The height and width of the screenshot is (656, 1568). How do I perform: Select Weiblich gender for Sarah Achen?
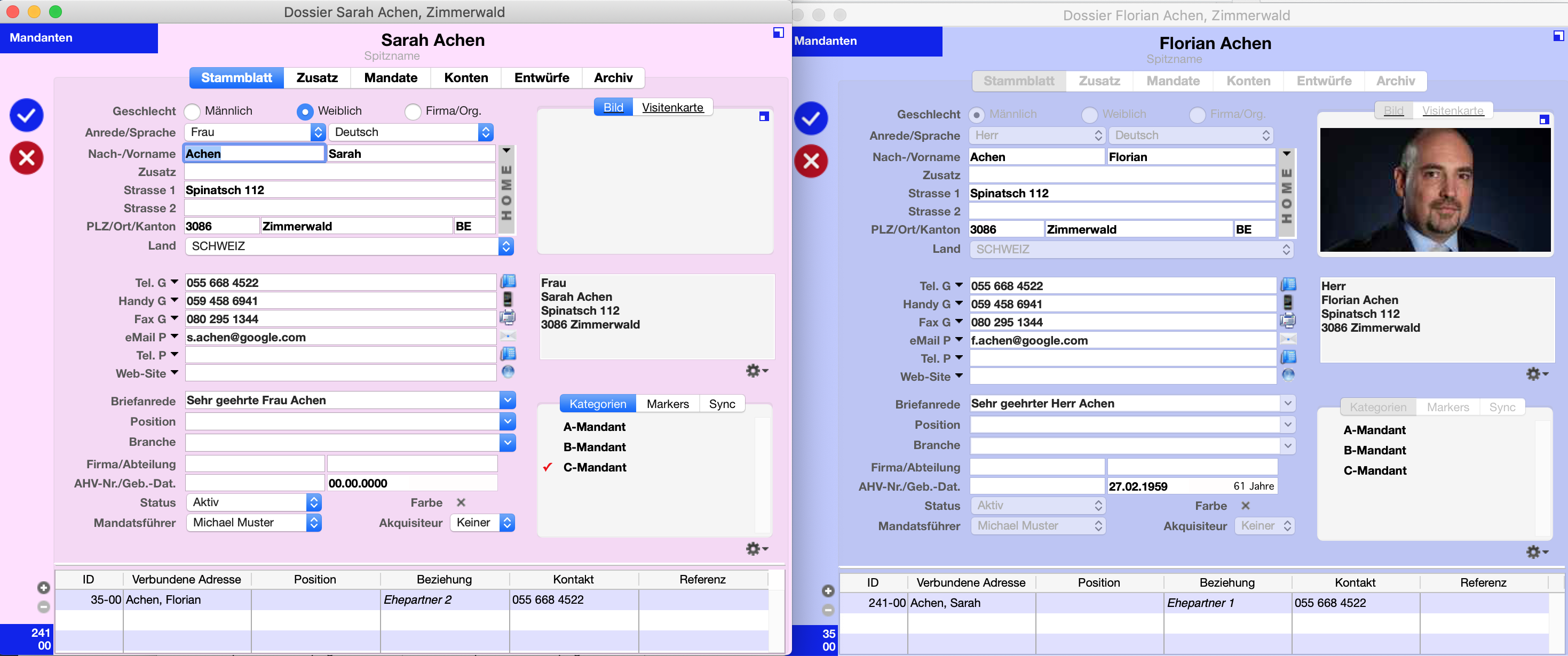(305, 111)
